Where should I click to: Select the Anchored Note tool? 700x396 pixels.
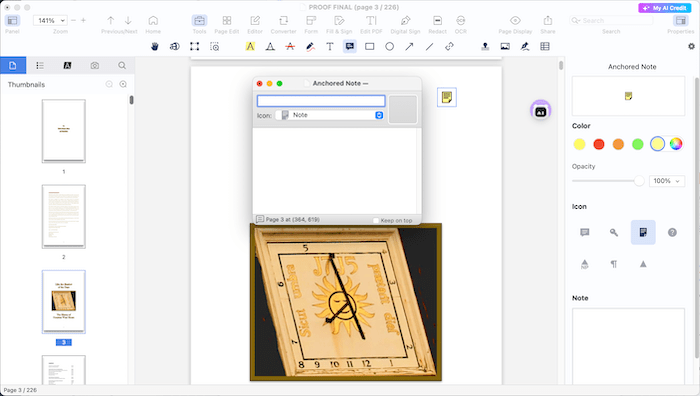pyautogui.click(x=350, y=46)
